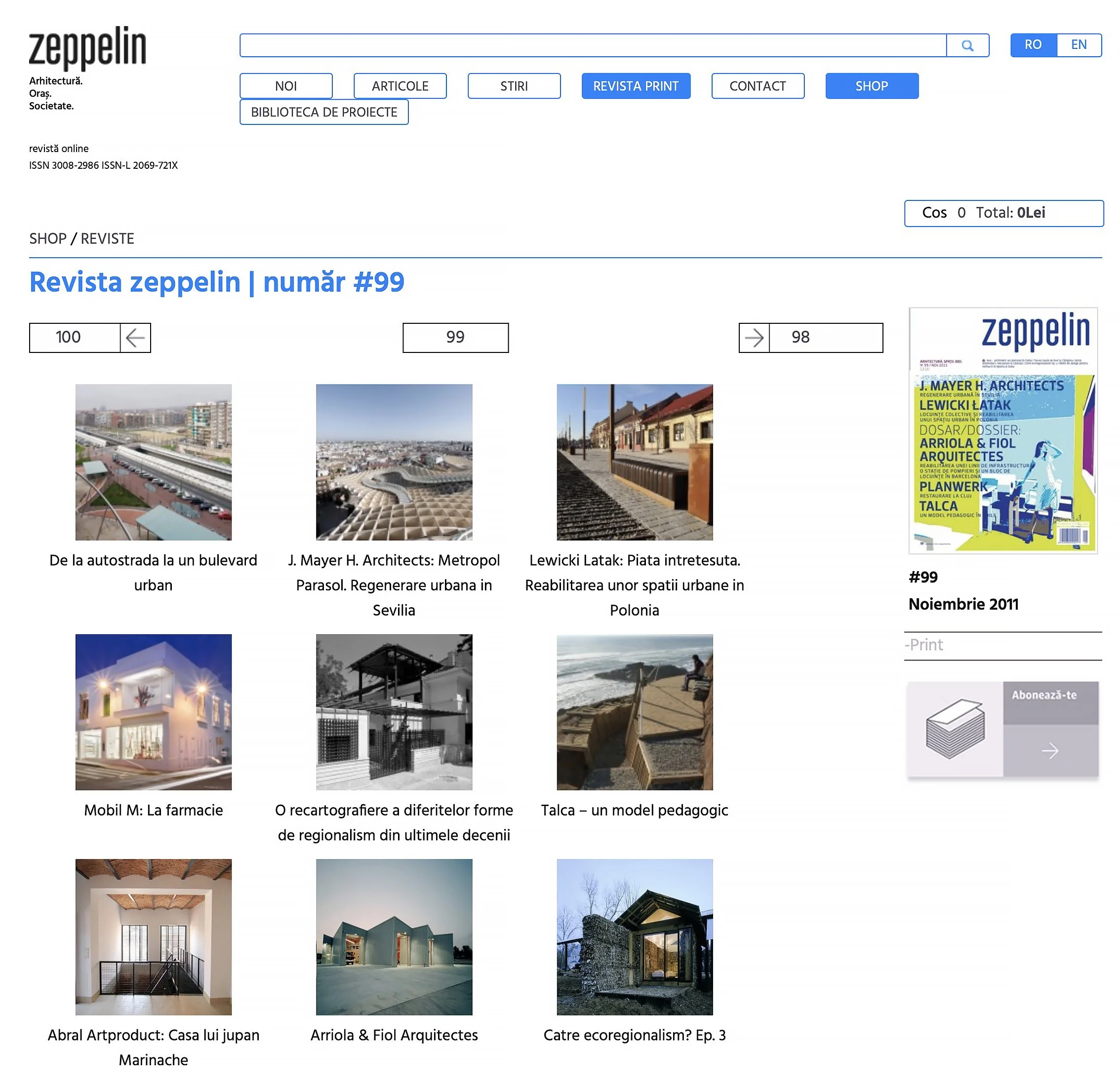Open the highway-to-boulevard article thumbnail
The image size is (1120, 1083).
[x=154, y=462]
